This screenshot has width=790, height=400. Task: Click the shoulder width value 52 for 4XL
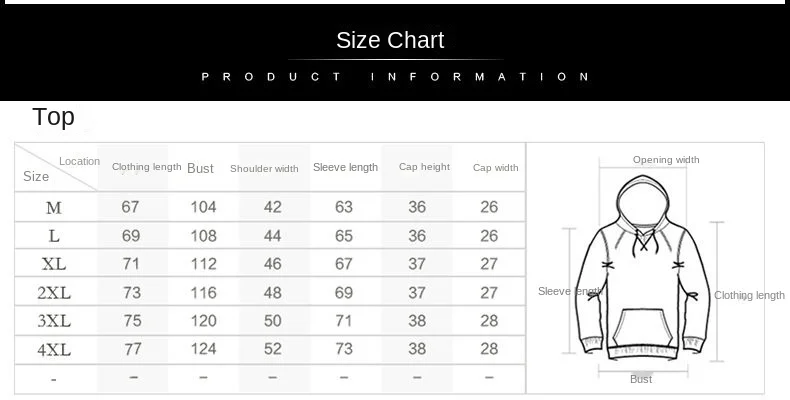(x=273, y=349)
